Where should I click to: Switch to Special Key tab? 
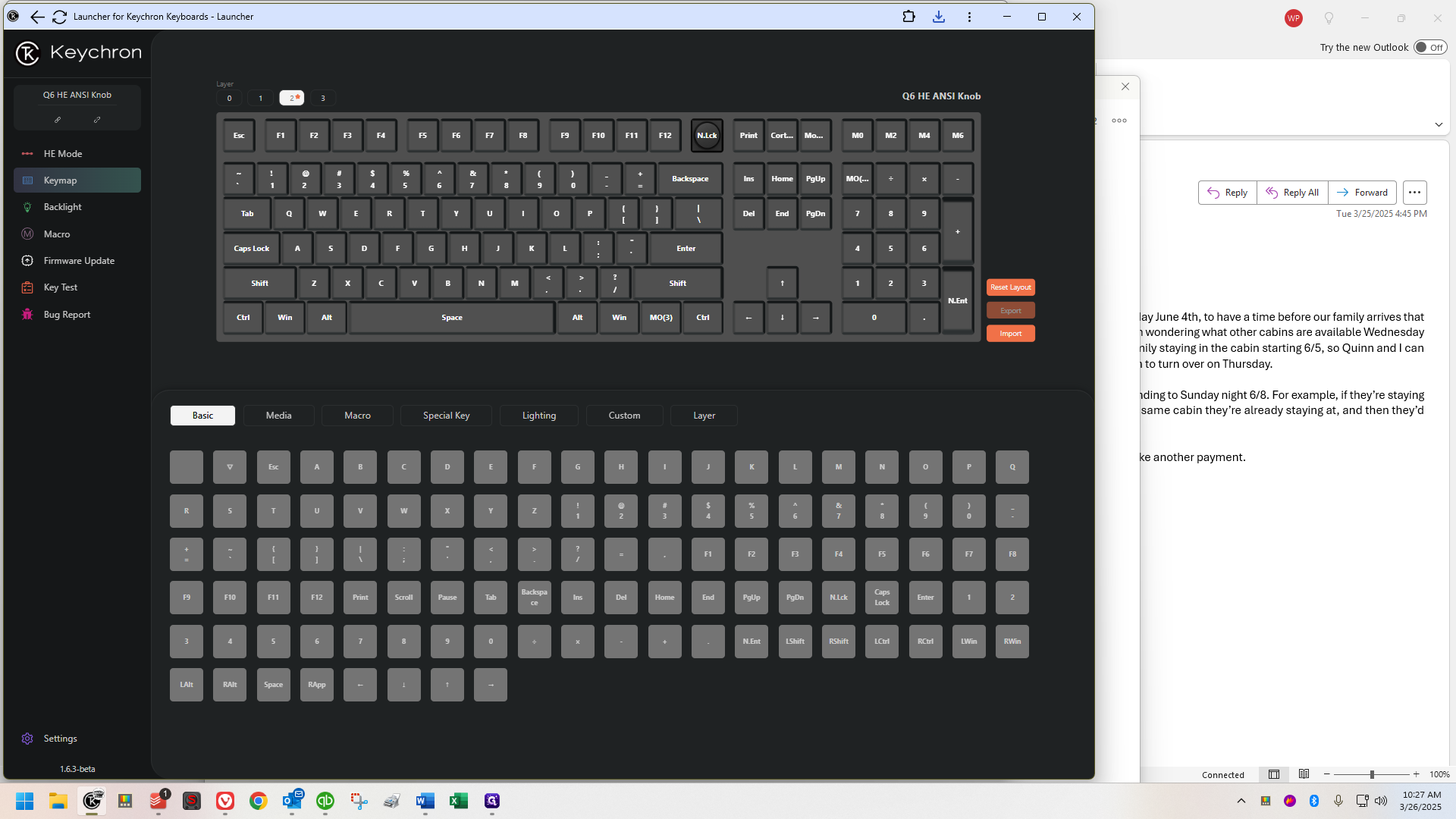(x=446, y=416)
